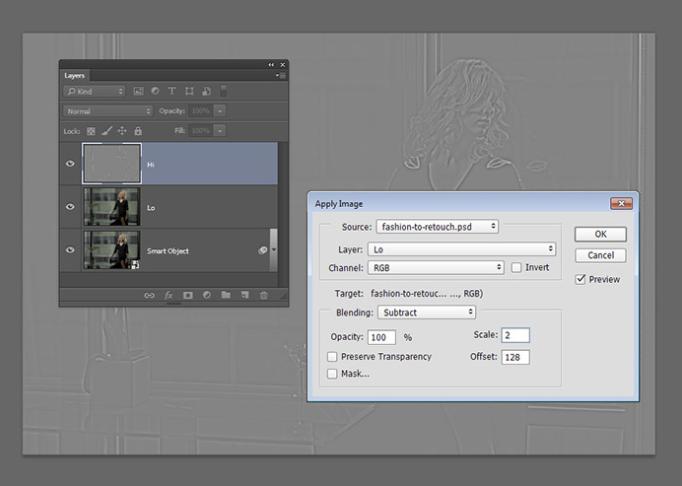The height and width of the screenshot is (486, 682).
Task: Open the Channel RGB dropdown
Action: (435, 268)
